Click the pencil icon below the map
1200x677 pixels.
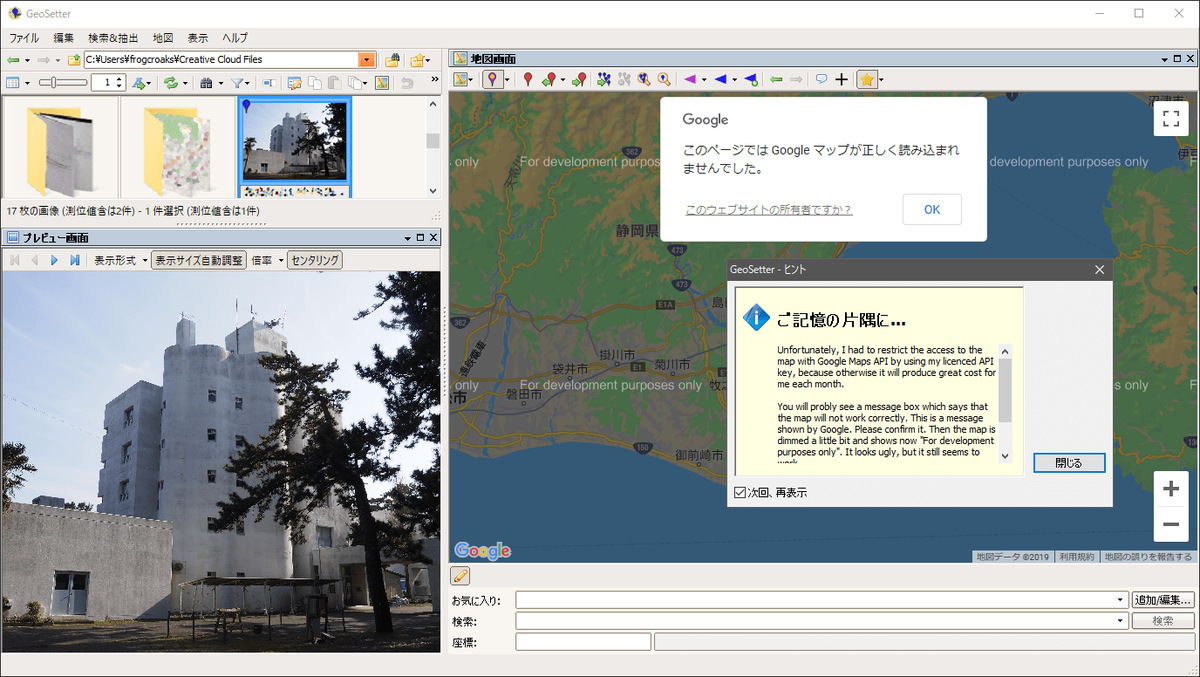[460, 575]
